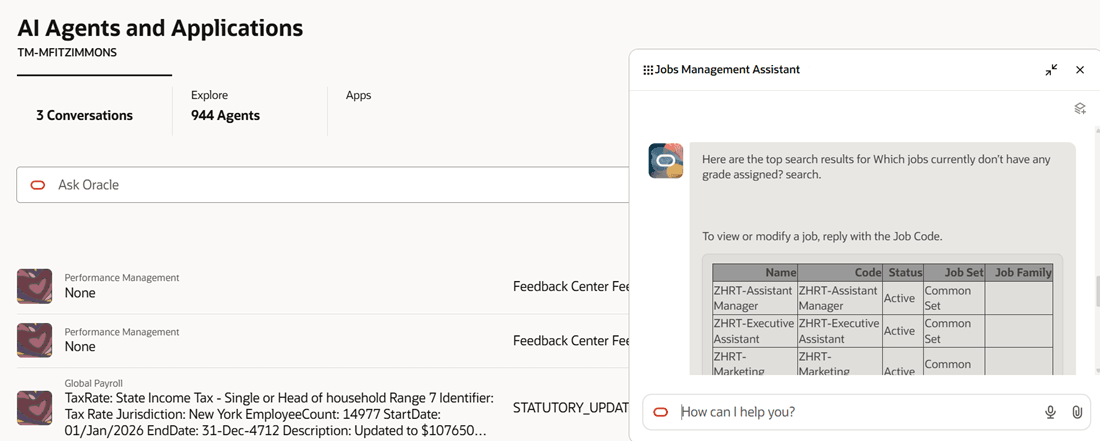Screen dimensions: 1100x442
Task: Click the first Performance Management row icon
Action: [34, 286]
